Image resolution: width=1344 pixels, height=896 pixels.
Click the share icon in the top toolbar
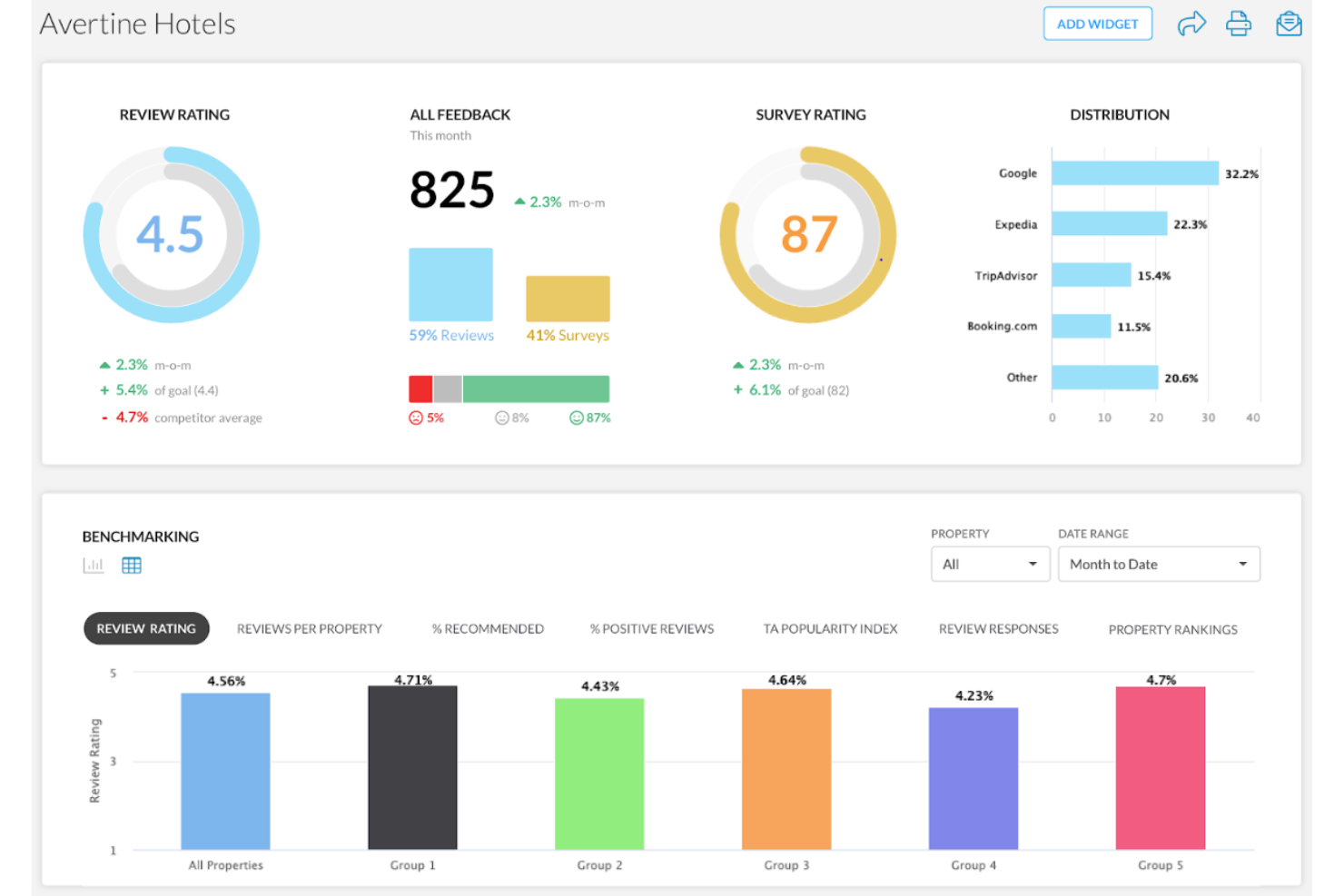(1191, 23)
